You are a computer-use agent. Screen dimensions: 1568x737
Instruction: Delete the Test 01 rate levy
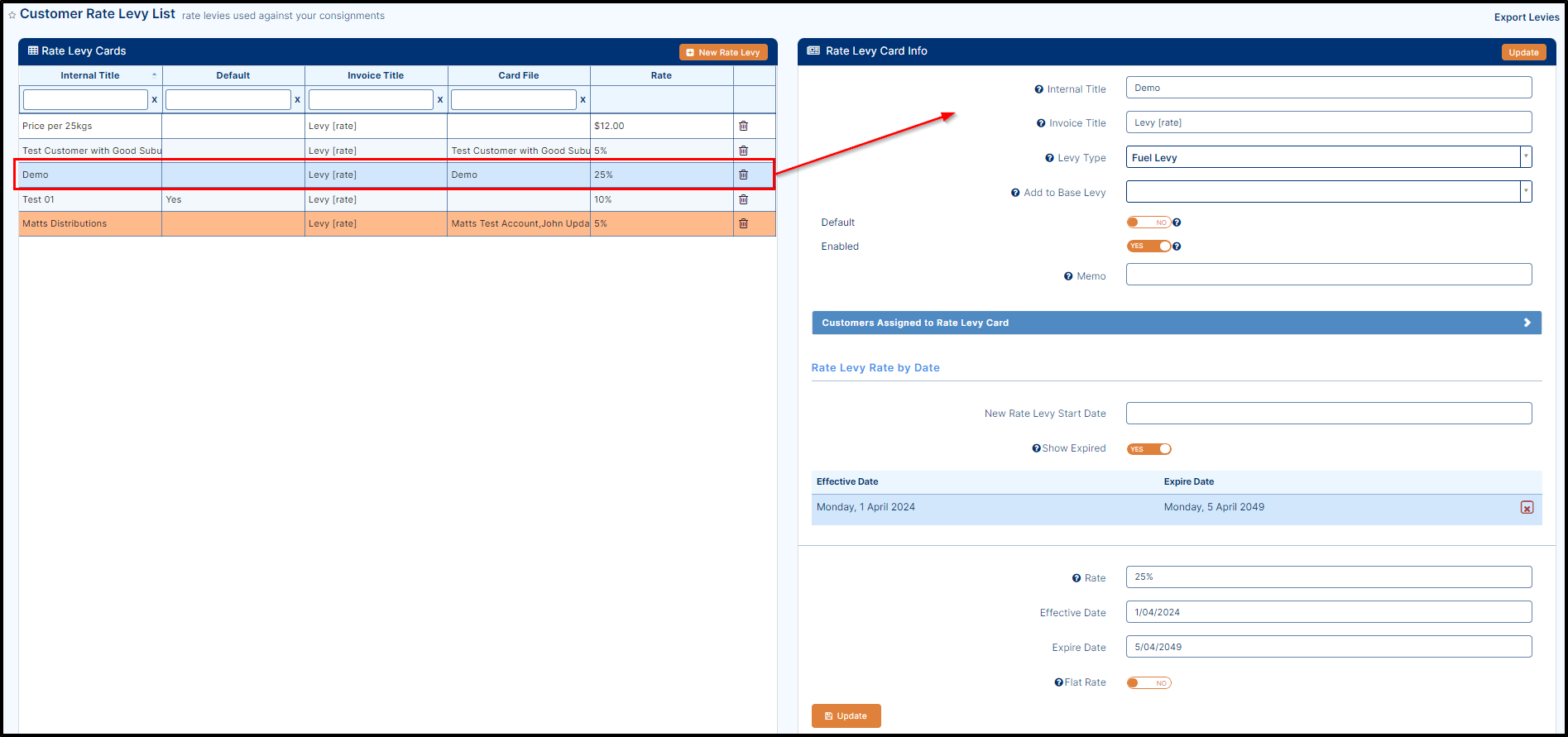click(743, 199)
